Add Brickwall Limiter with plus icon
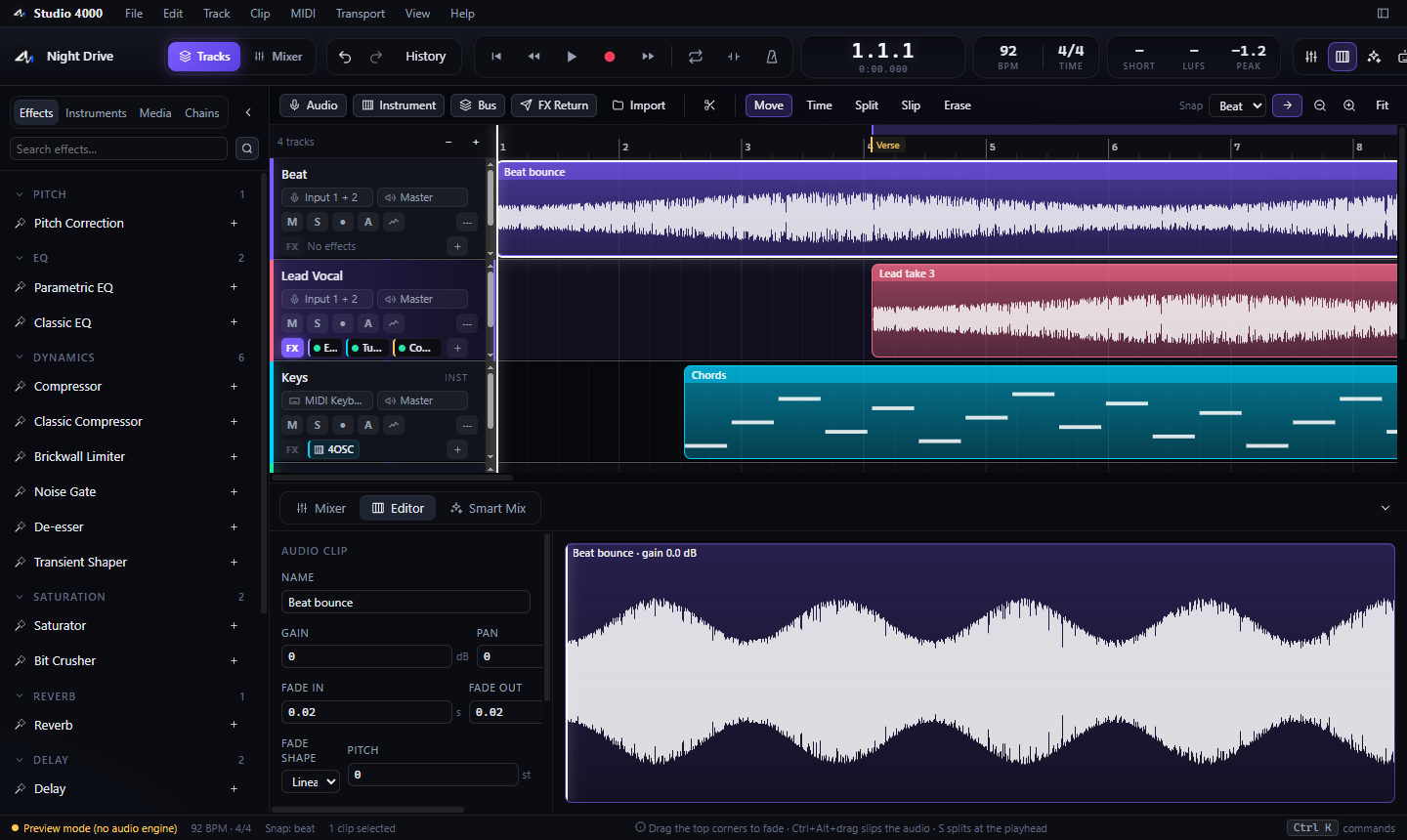The height and width of the screenshot is (840, 1407). [234, 456]
